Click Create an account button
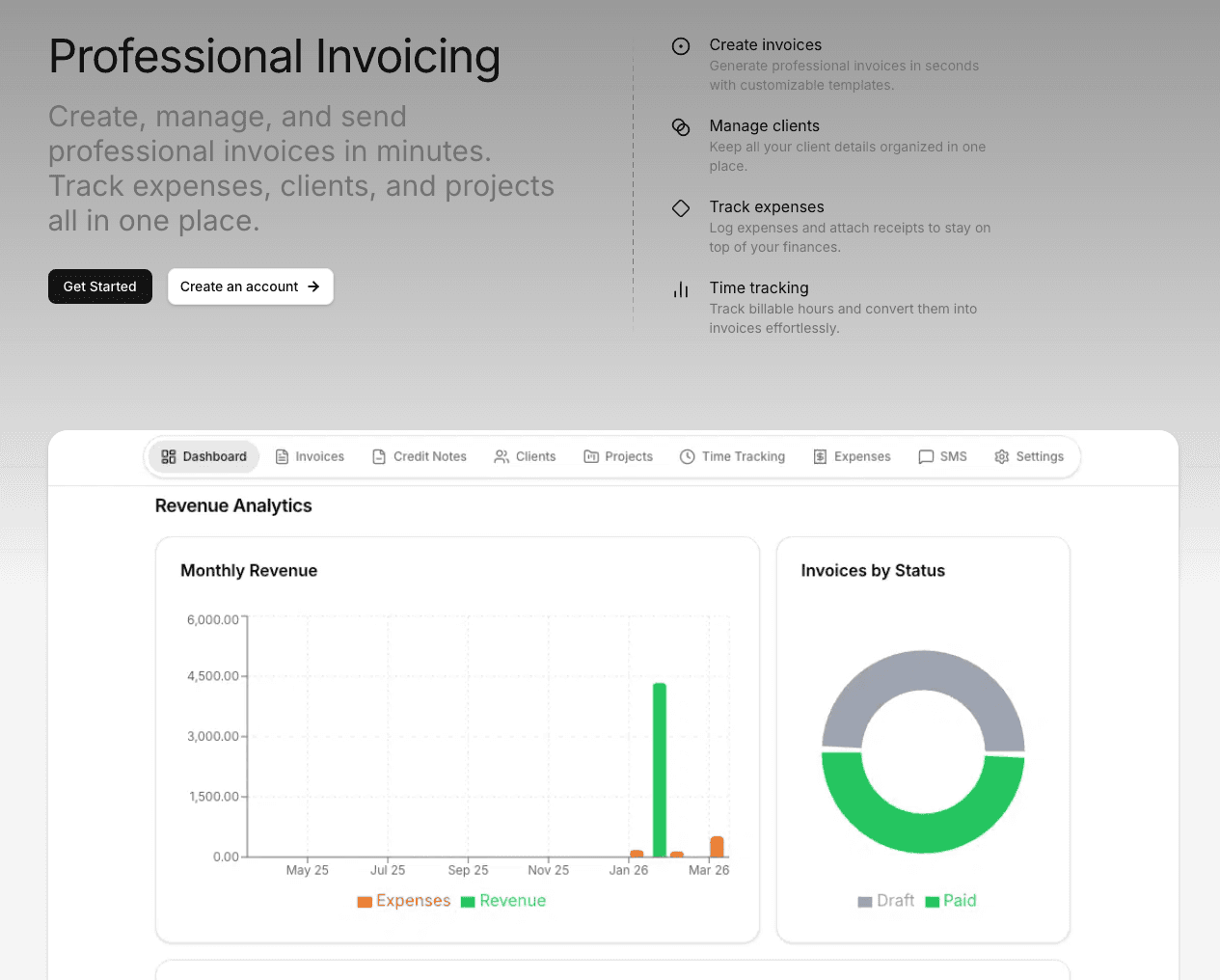The image size is (1220, 980). (251, 286)
